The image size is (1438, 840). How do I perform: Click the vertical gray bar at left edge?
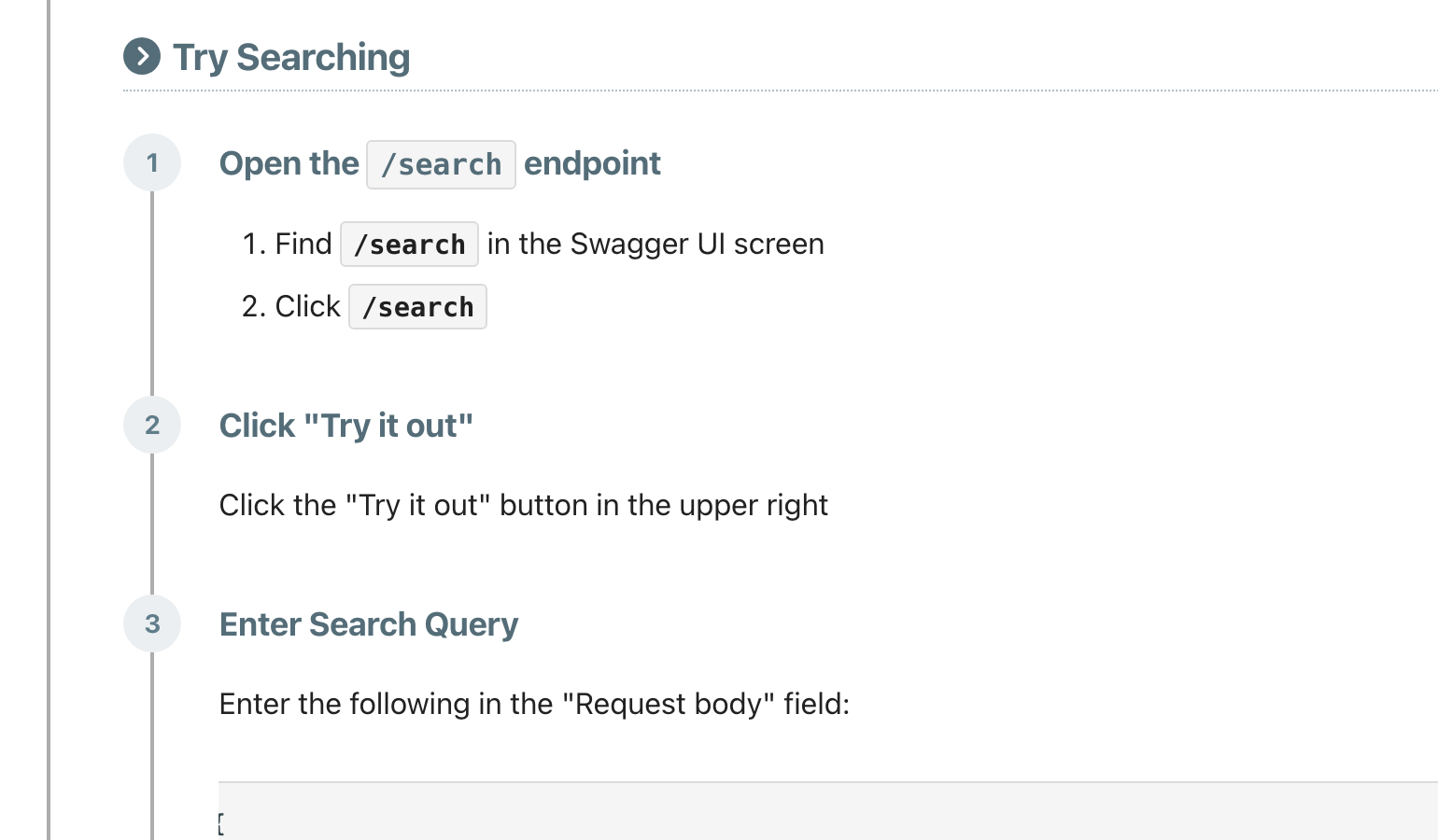[49, 420]
